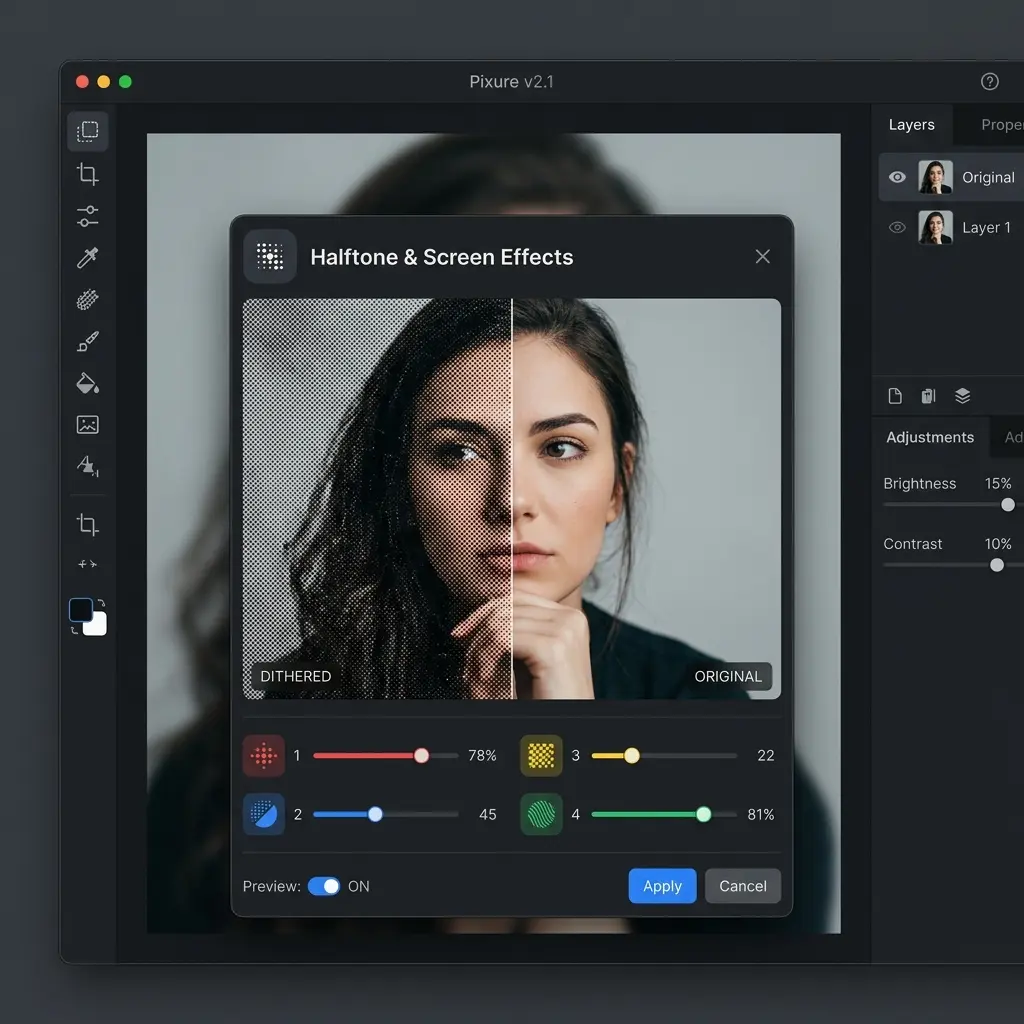
Task: Select the marquee selection tool
Action: pos(88,131)
